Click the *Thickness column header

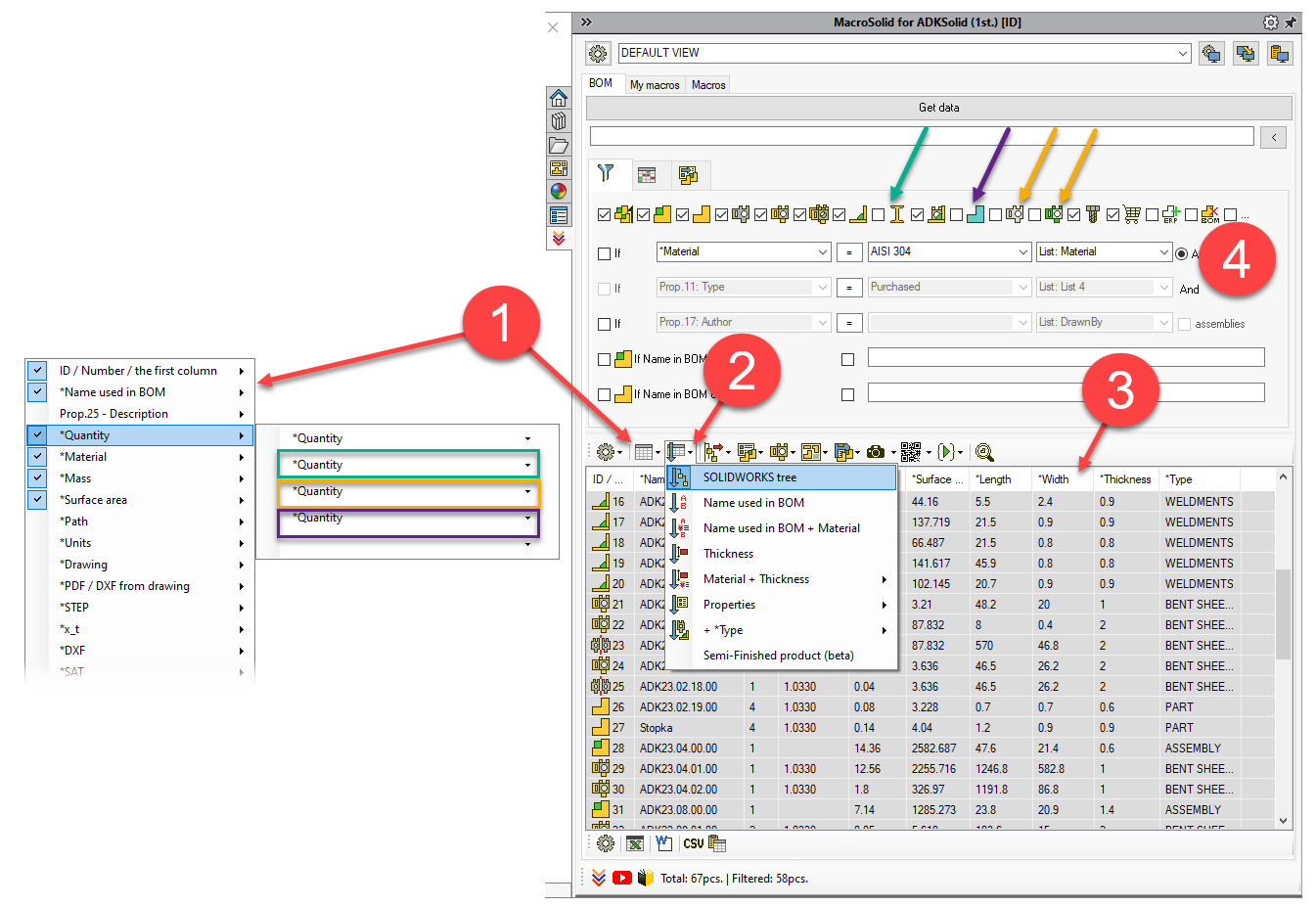[1126, 479]
